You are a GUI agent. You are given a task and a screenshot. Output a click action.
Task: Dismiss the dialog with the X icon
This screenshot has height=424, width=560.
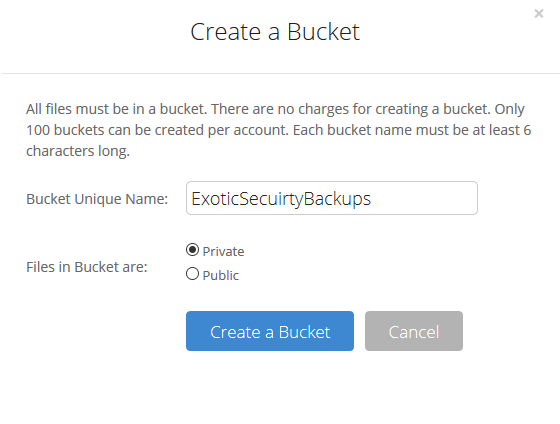click(539, 14)
